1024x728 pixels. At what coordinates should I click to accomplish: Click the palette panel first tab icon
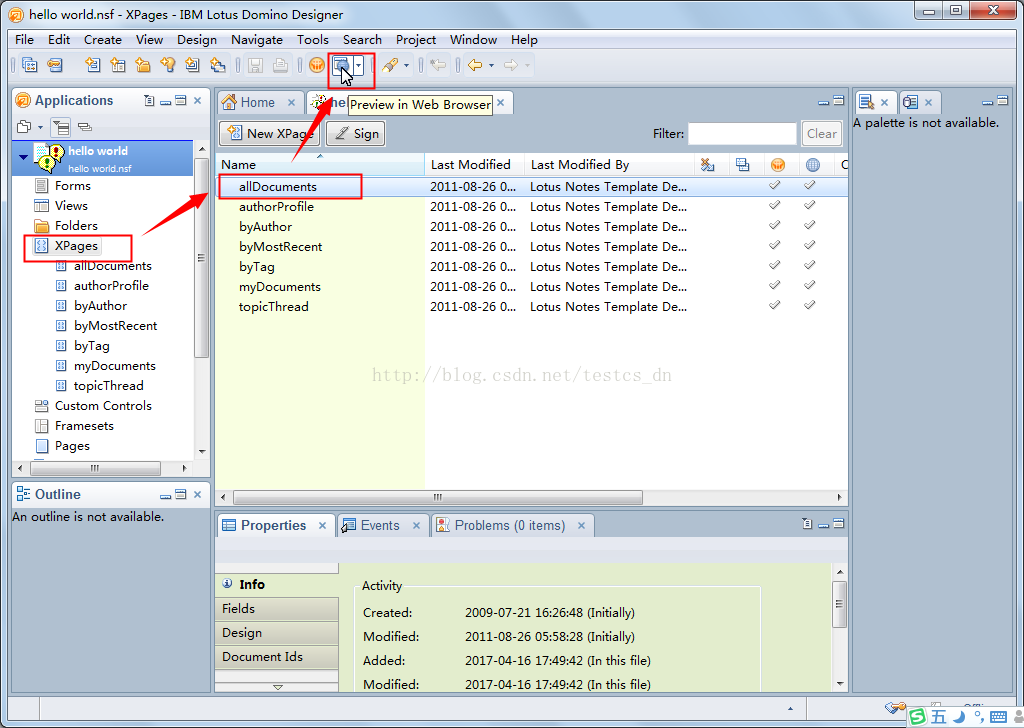point(867,102)
